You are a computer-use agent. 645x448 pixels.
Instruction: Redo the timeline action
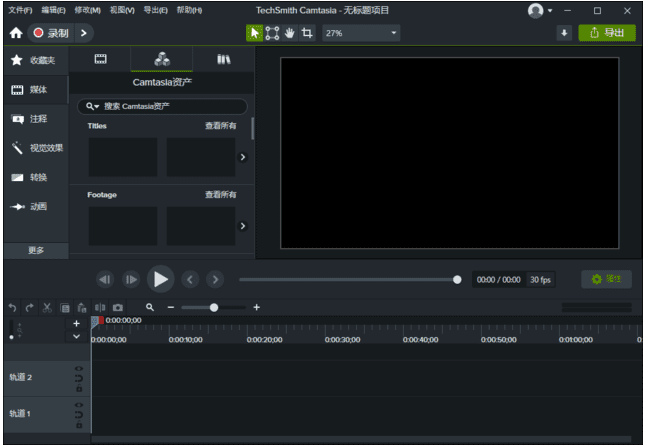(29, 307)
